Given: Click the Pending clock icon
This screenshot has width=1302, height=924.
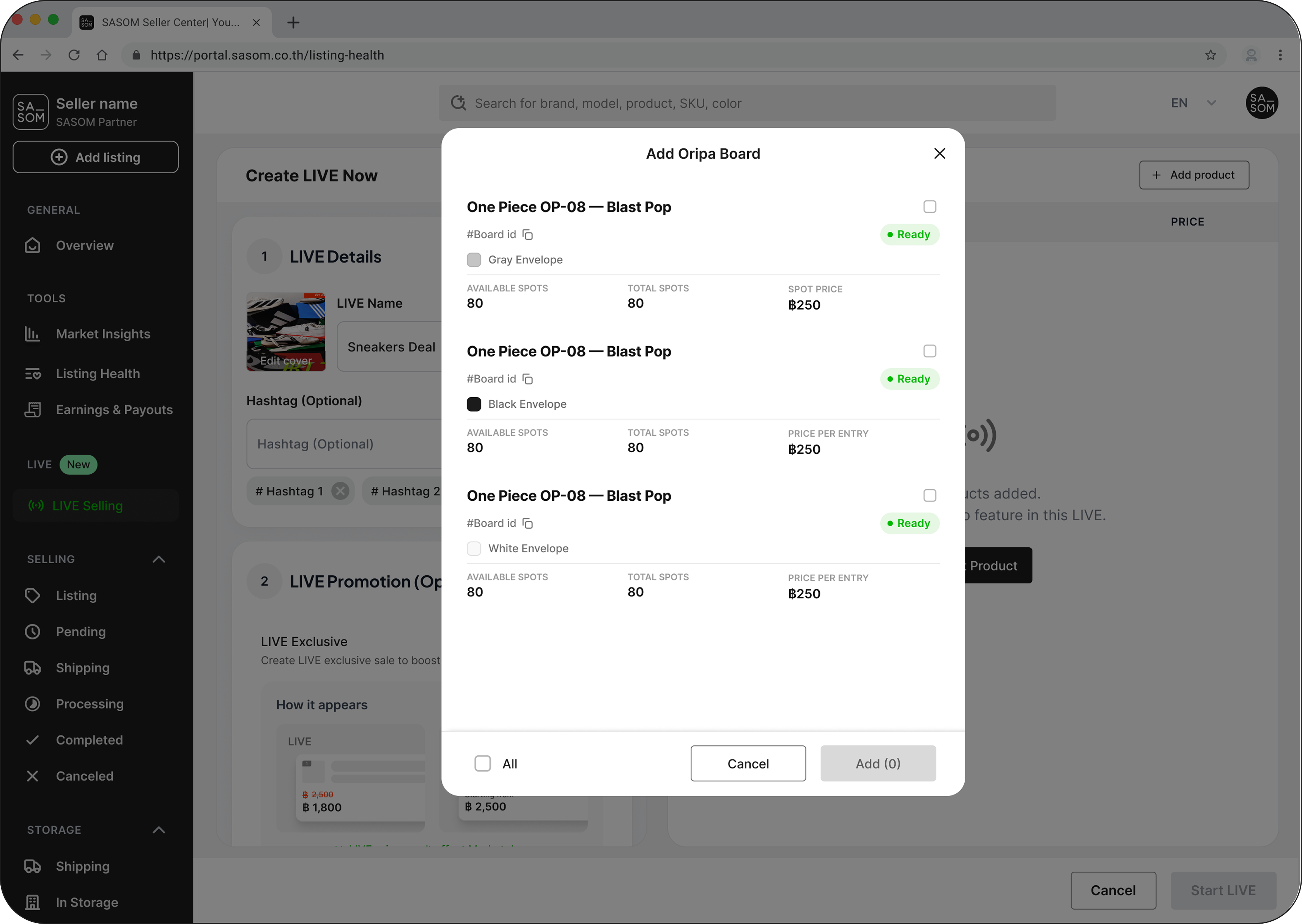Looking at the screenshot, I should pyautogui.click(x=32, y=632).
